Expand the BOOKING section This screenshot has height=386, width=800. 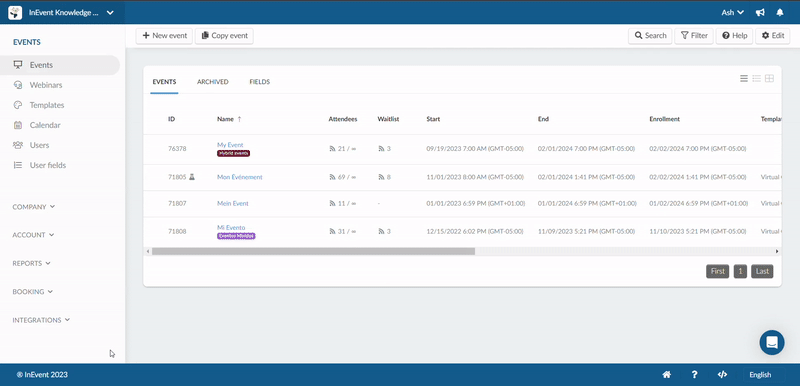[x=33, y=292]
